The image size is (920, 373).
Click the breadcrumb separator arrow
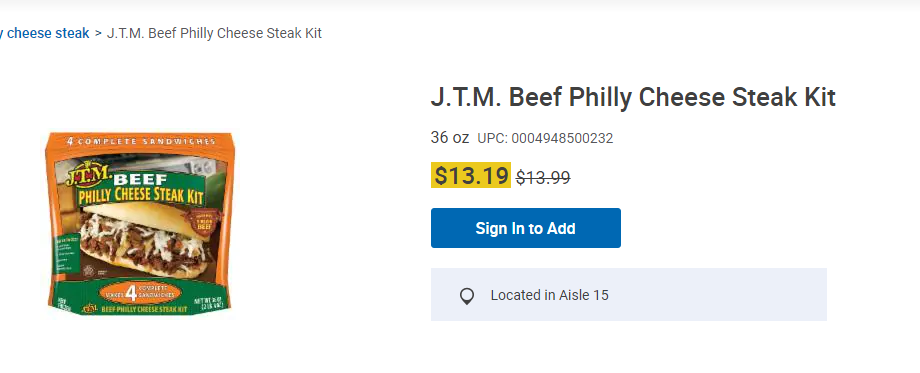coord(98,33)
